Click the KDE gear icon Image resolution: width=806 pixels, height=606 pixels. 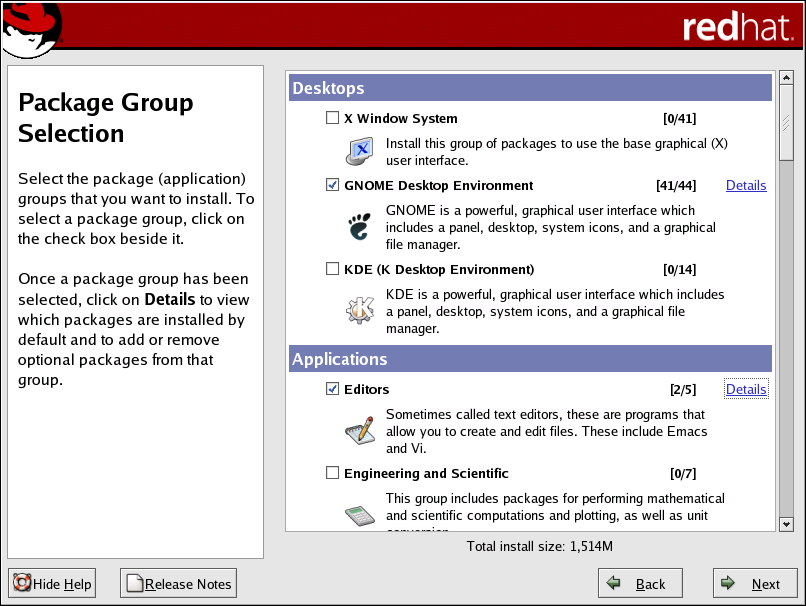coord(358,310)
